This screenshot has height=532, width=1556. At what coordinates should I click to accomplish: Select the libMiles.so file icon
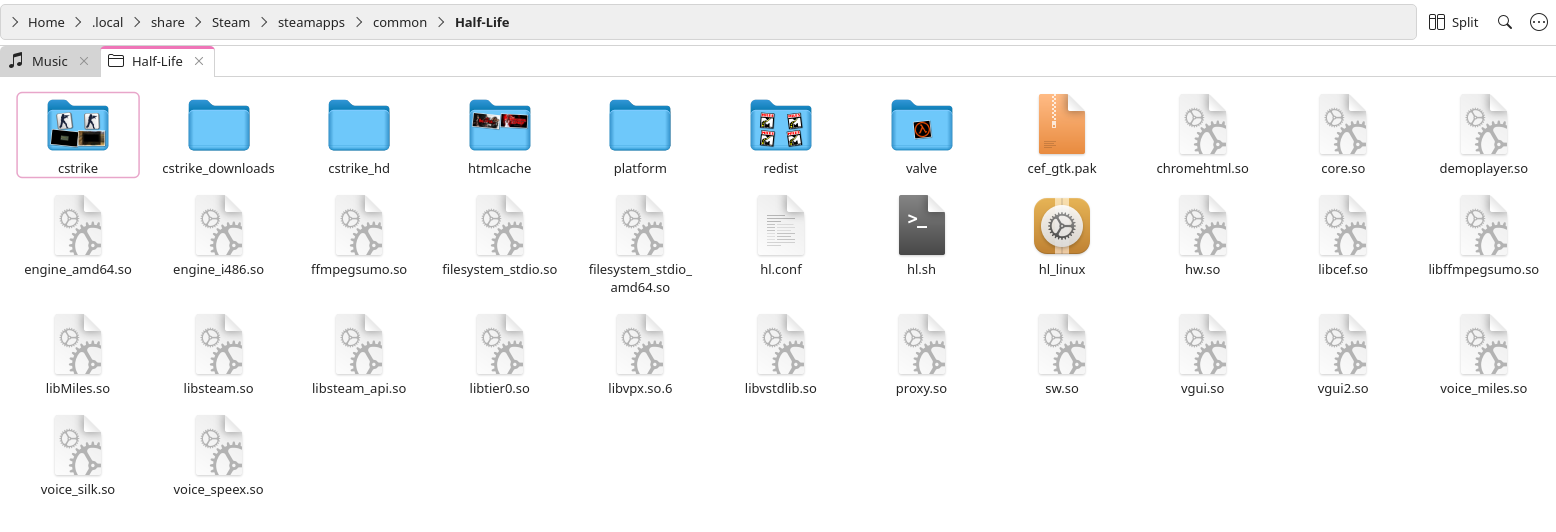pos(78,344)
